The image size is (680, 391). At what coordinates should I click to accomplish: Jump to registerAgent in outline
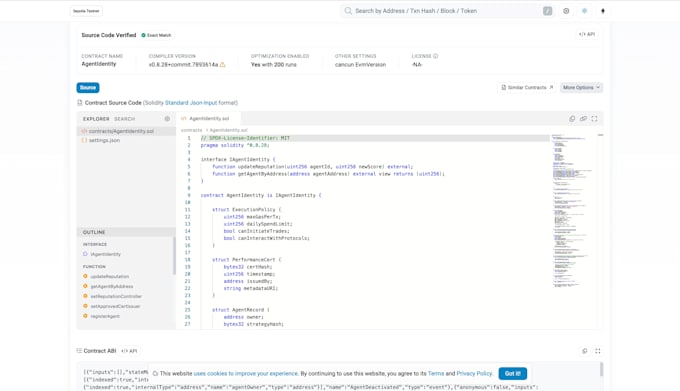(x=105, y=316)
